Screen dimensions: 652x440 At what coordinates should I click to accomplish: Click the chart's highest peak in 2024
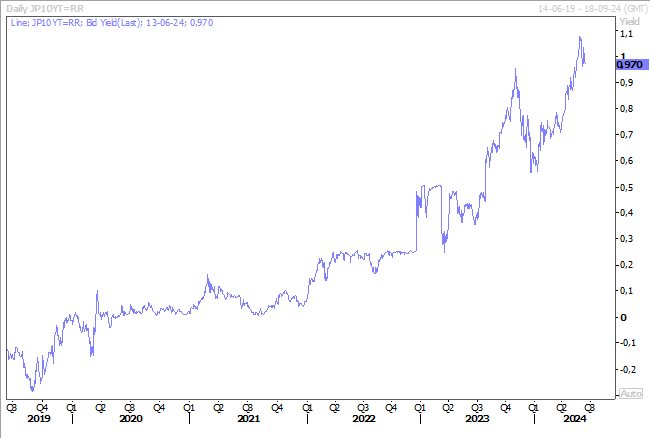click(580, 38)
